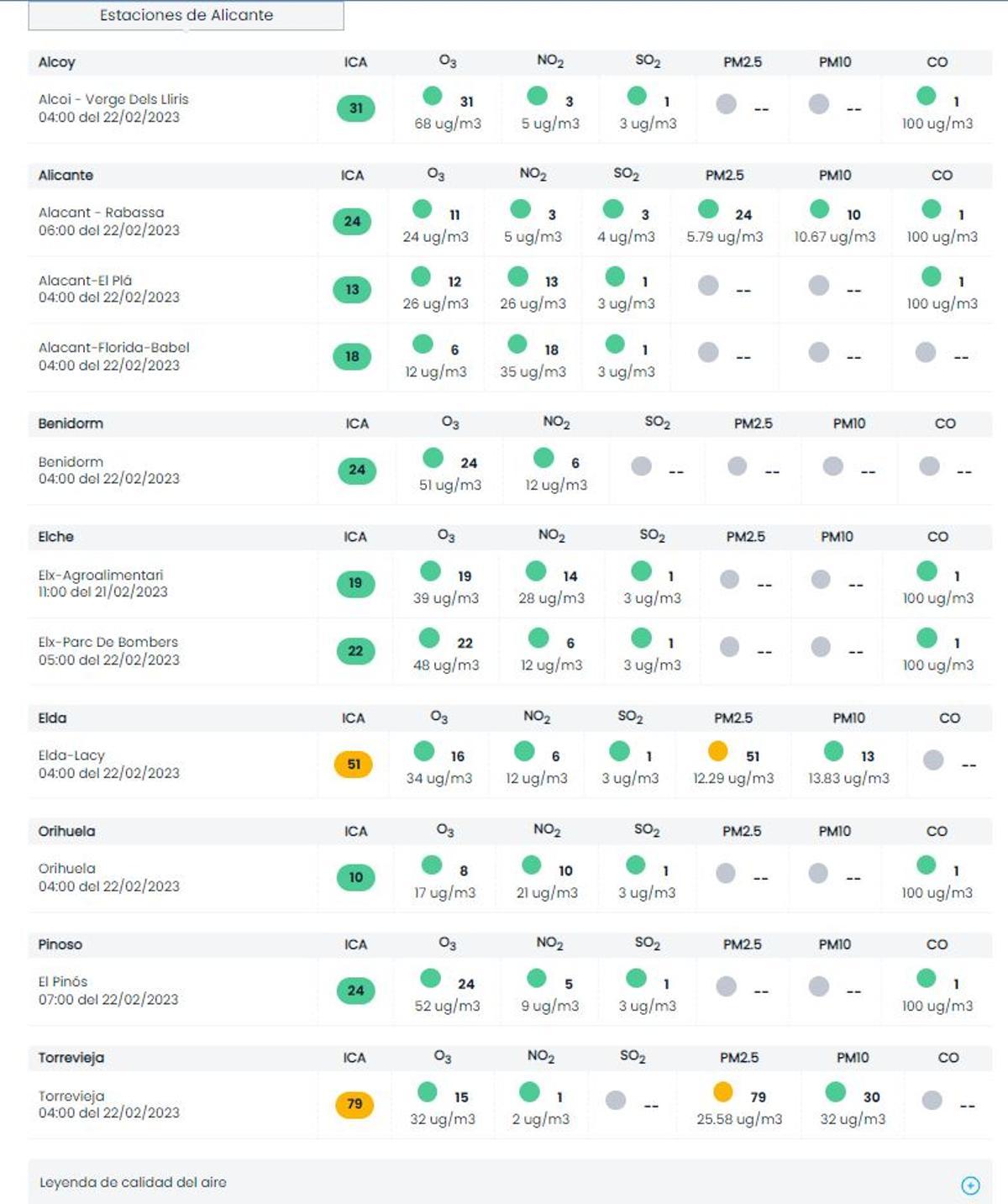Click the Torrevieja section header
The height and width of the screenshot is (1204, 1008).
click(71, 1058)
